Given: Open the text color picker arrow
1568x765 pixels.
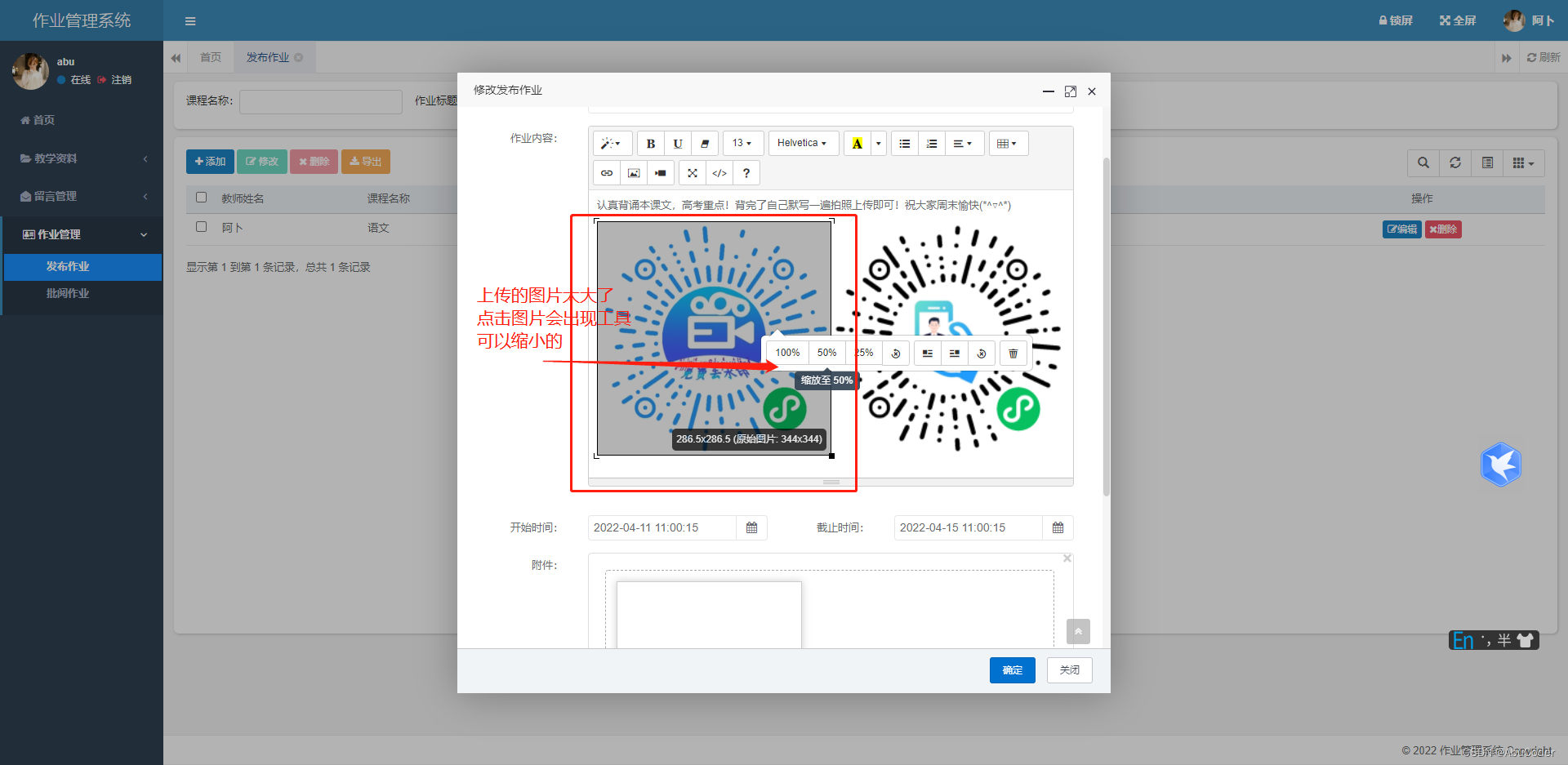Looking at the screenshot, I should 879,144.
